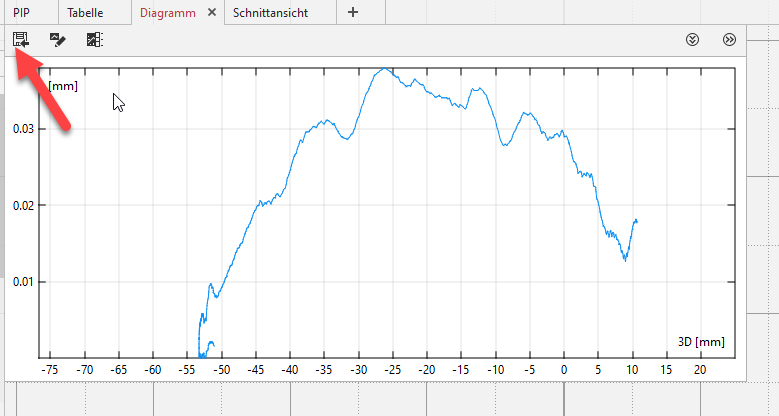Click the -75 x-axis tick label
This screenshot has height=416, width=779.
click(49, 369)
